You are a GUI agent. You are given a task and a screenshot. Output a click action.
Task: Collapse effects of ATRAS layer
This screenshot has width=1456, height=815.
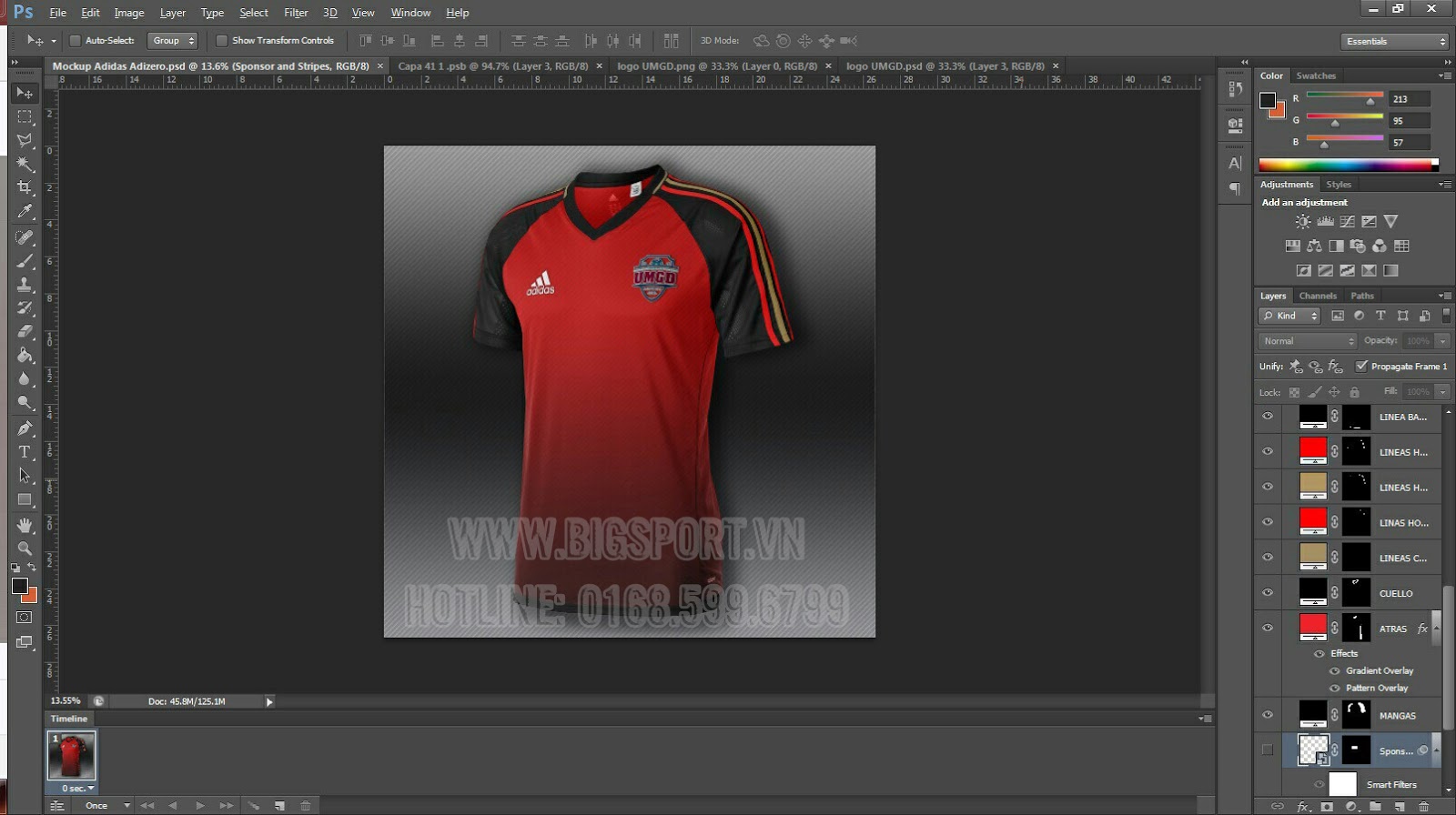coord(1437,628)
